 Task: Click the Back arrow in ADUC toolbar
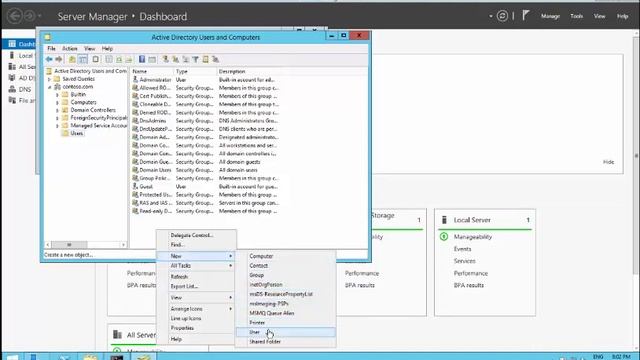tap(49, 60)
